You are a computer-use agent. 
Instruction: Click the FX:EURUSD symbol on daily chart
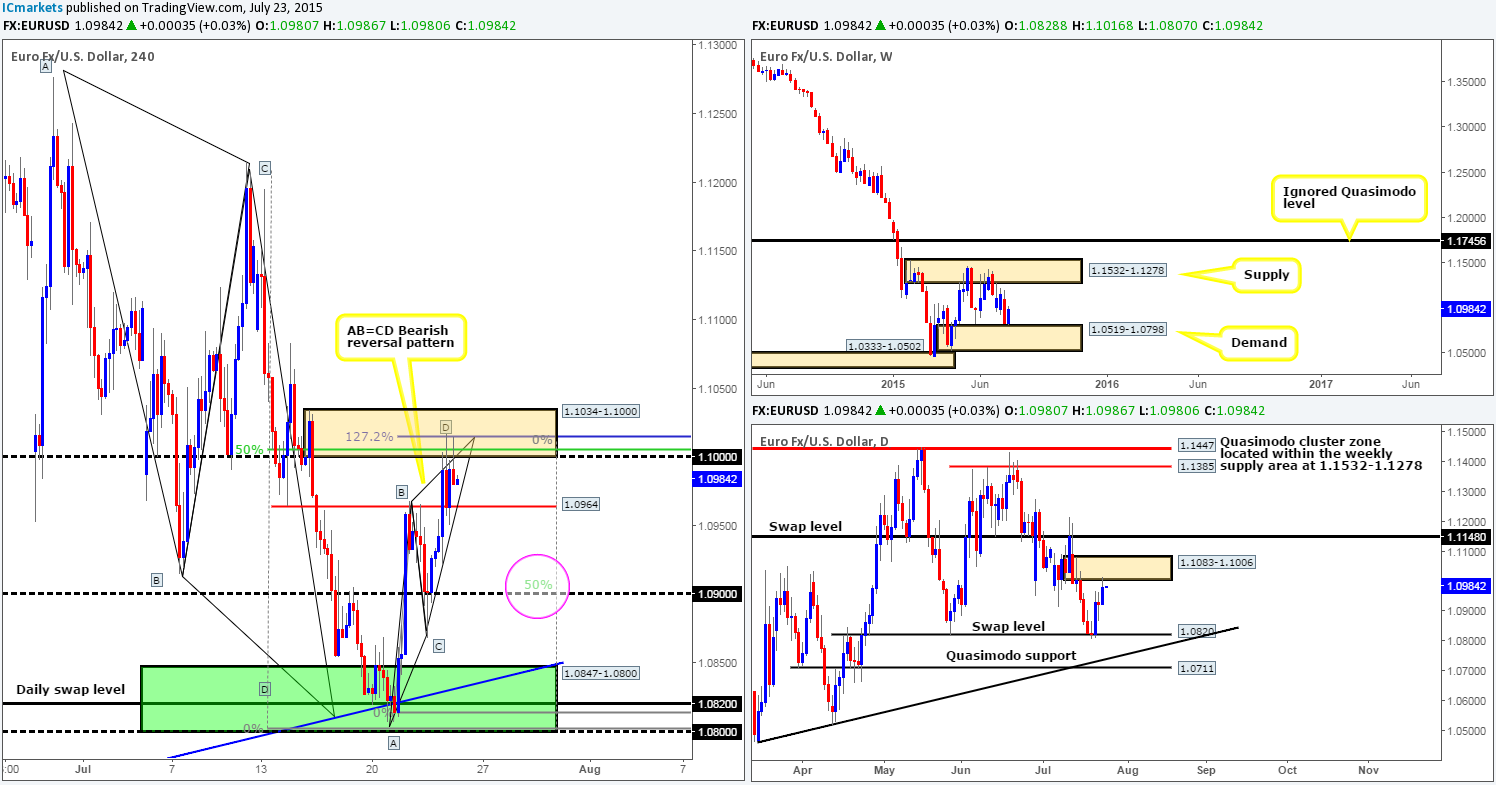(x=785, y=410)
